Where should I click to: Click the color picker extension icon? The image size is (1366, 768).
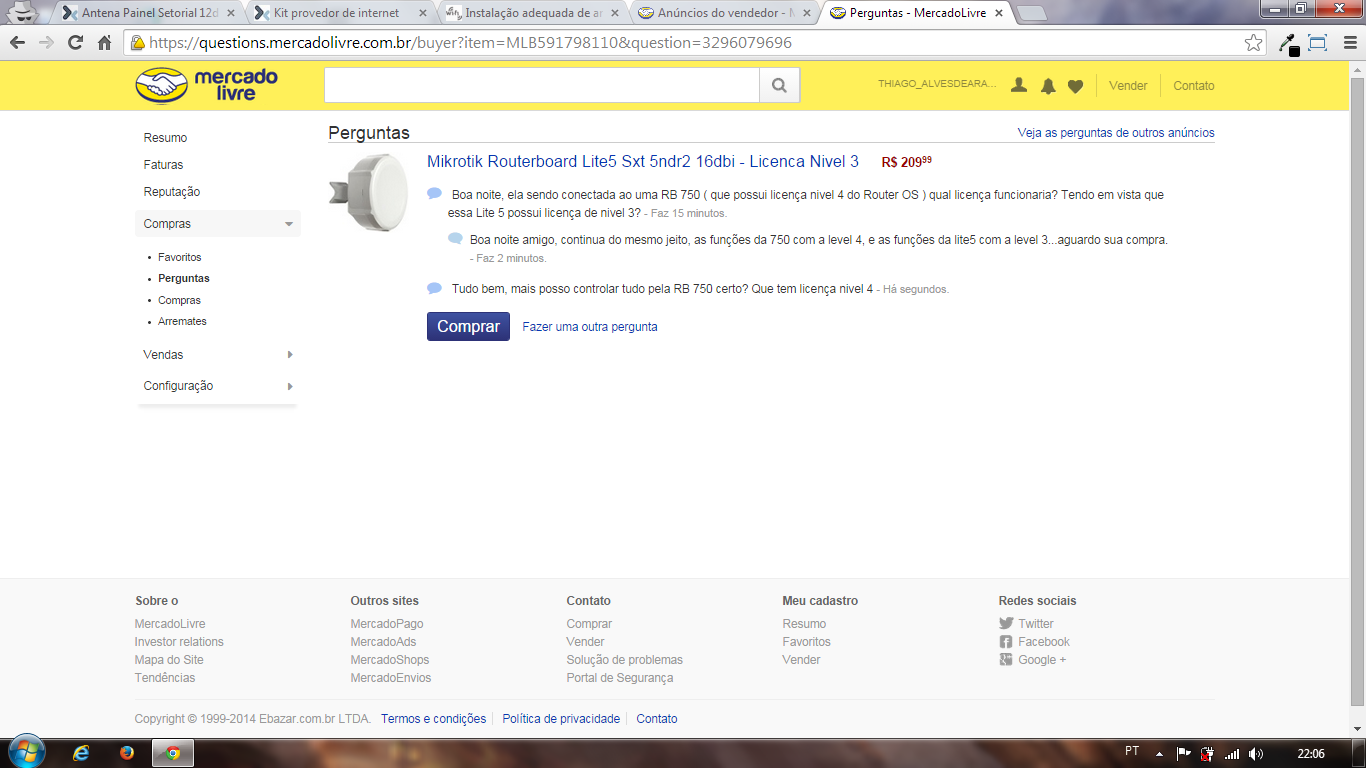(x=1289, y=44)
